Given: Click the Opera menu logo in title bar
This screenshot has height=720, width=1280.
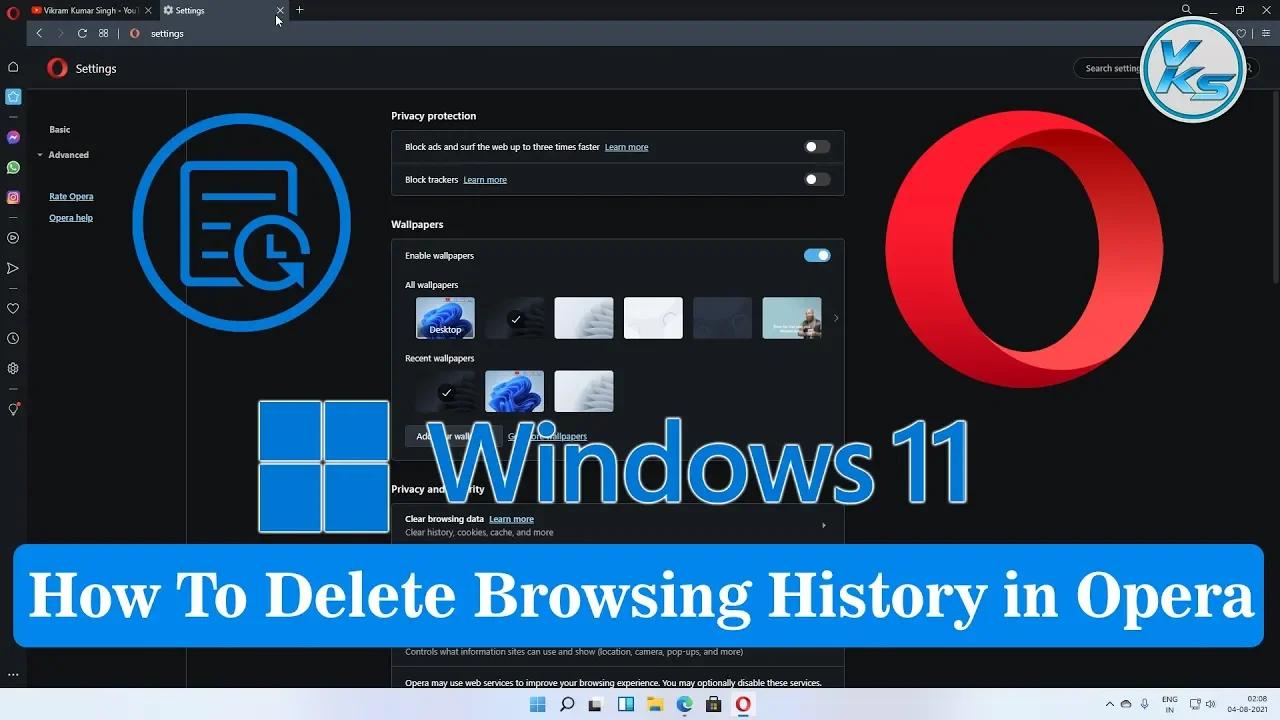Looking at the screenshot, I should 13,11.
